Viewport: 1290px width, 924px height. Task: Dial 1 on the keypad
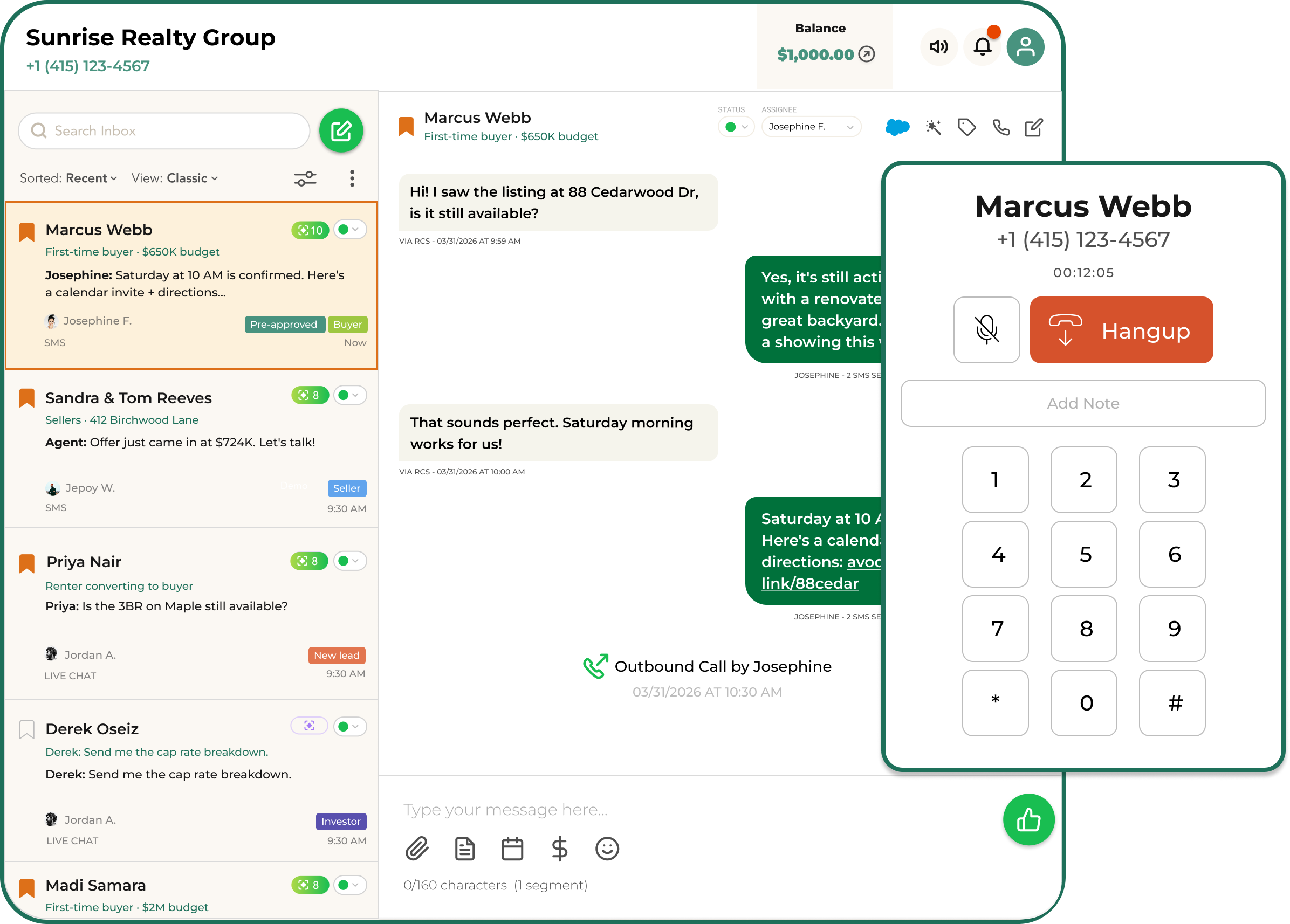click(995, 480)
